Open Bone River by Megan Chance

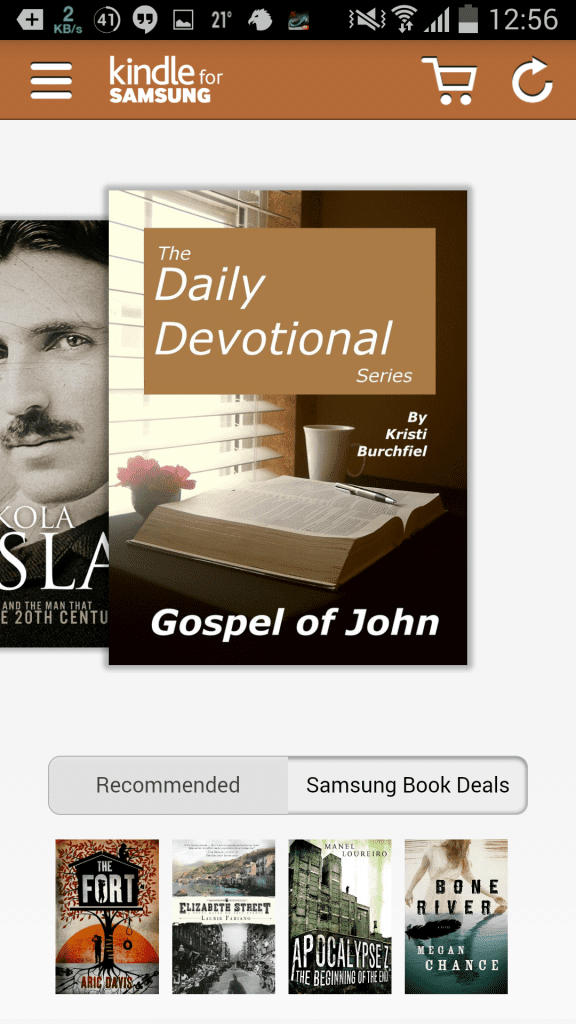pos(456,916)
